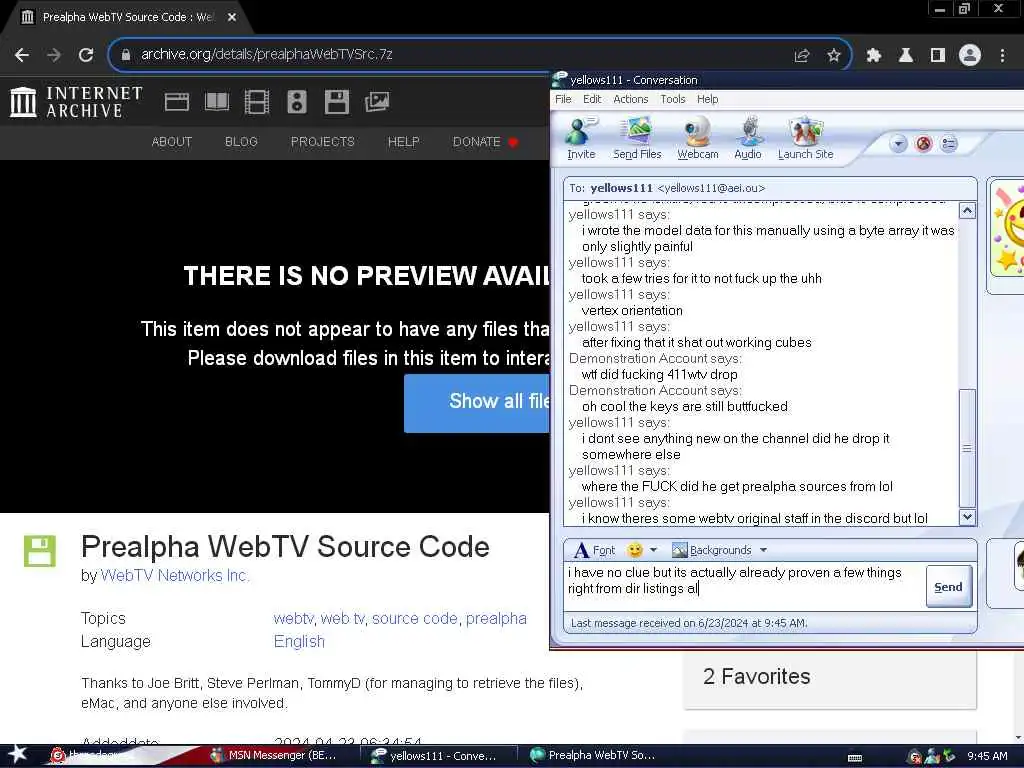The image size is (1024, 768).
Task: Open the Internet Archive texts book icon
Action: [217, 102]
